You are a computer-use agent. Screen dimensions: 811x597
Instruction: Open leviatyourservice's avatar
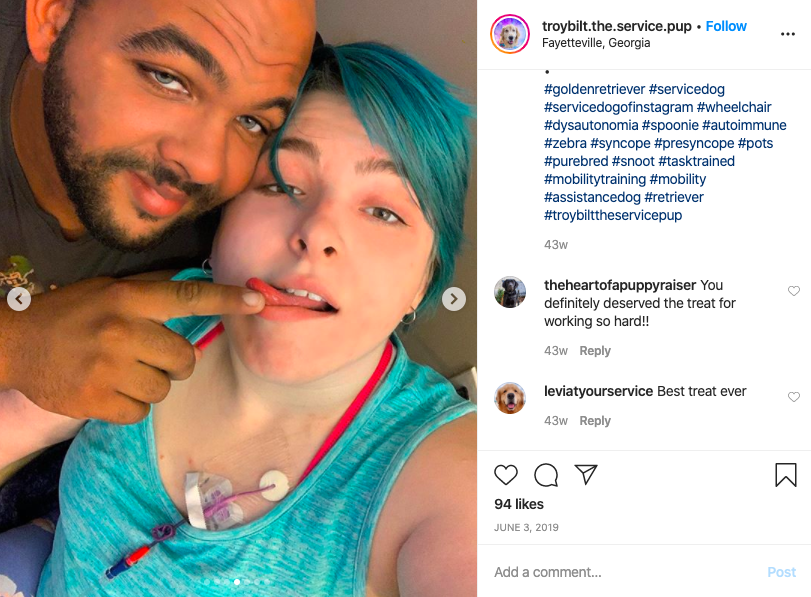[510, 398]
